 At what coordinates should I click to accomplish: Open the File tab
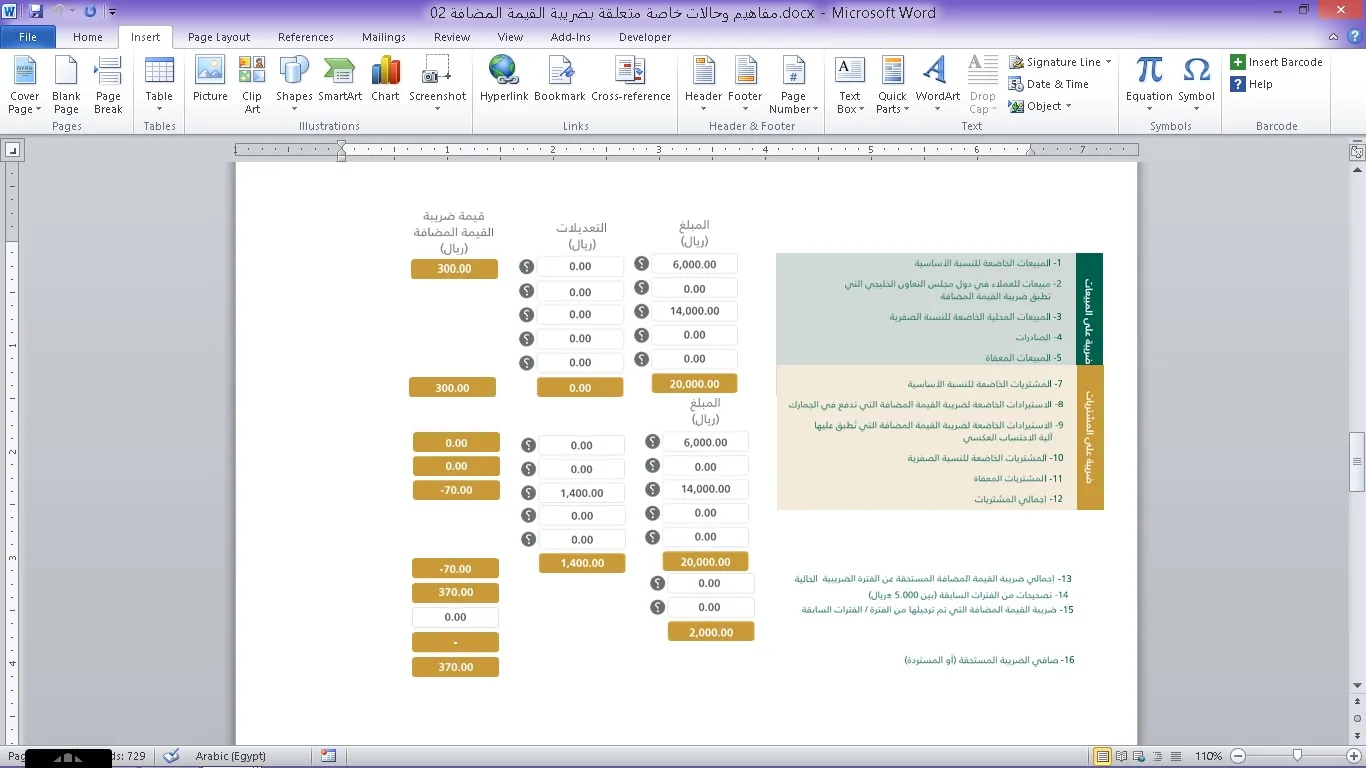point(28,37)
